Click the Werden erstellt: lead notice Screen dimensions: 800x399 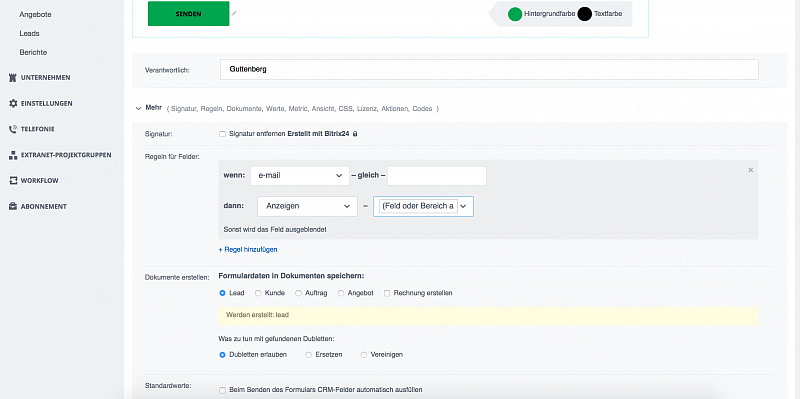488,315
